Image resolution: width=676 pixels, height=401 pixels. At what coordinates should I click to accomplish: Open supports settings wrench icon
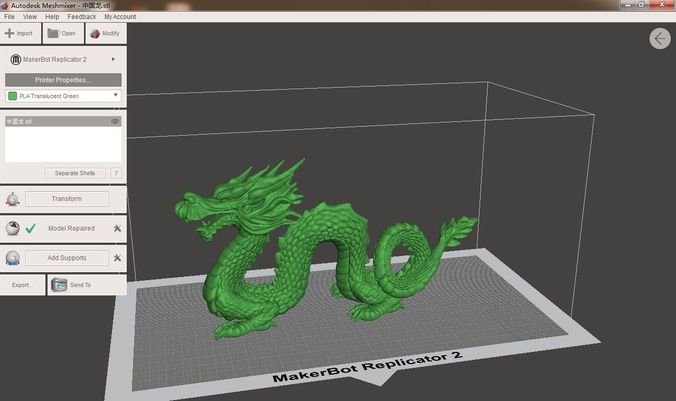(x=117, y=258)
